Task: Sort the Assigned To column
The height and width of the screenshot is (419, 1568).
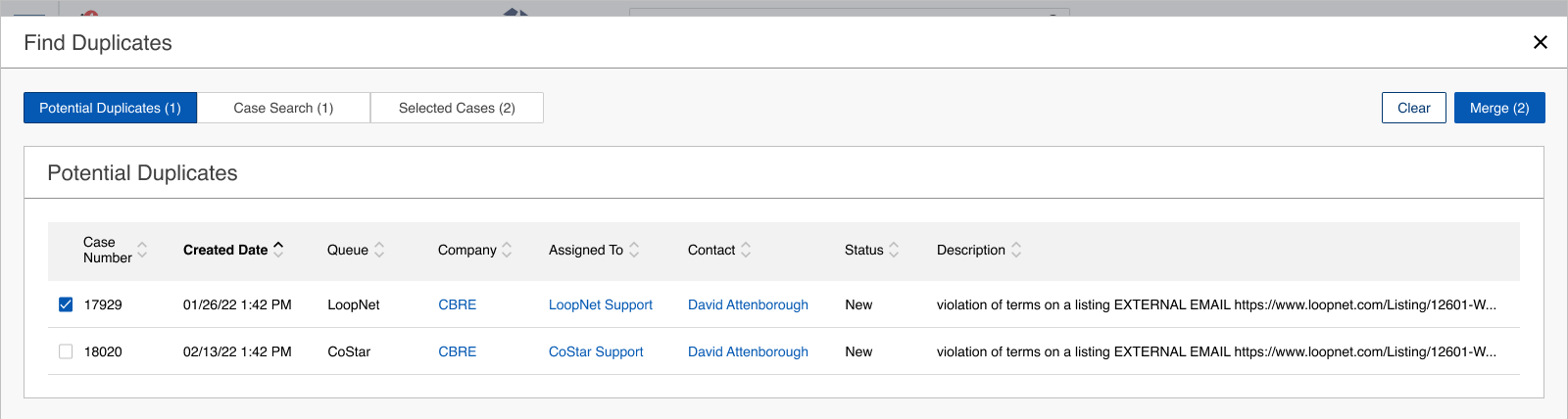Action: pyautogui.click(x=634, y=250)
